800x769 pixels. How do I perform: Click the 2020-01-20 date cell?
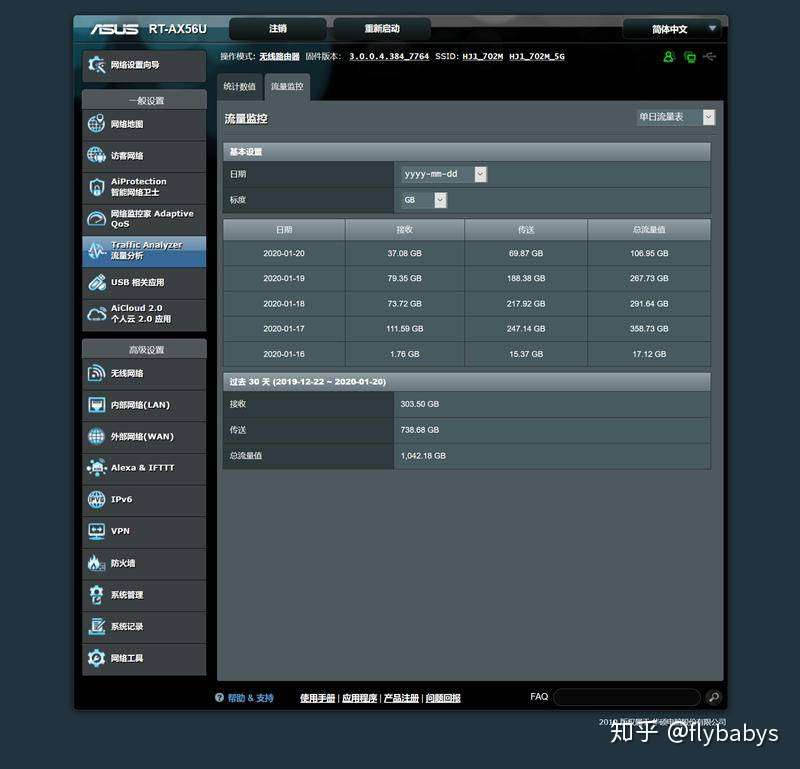284,253
